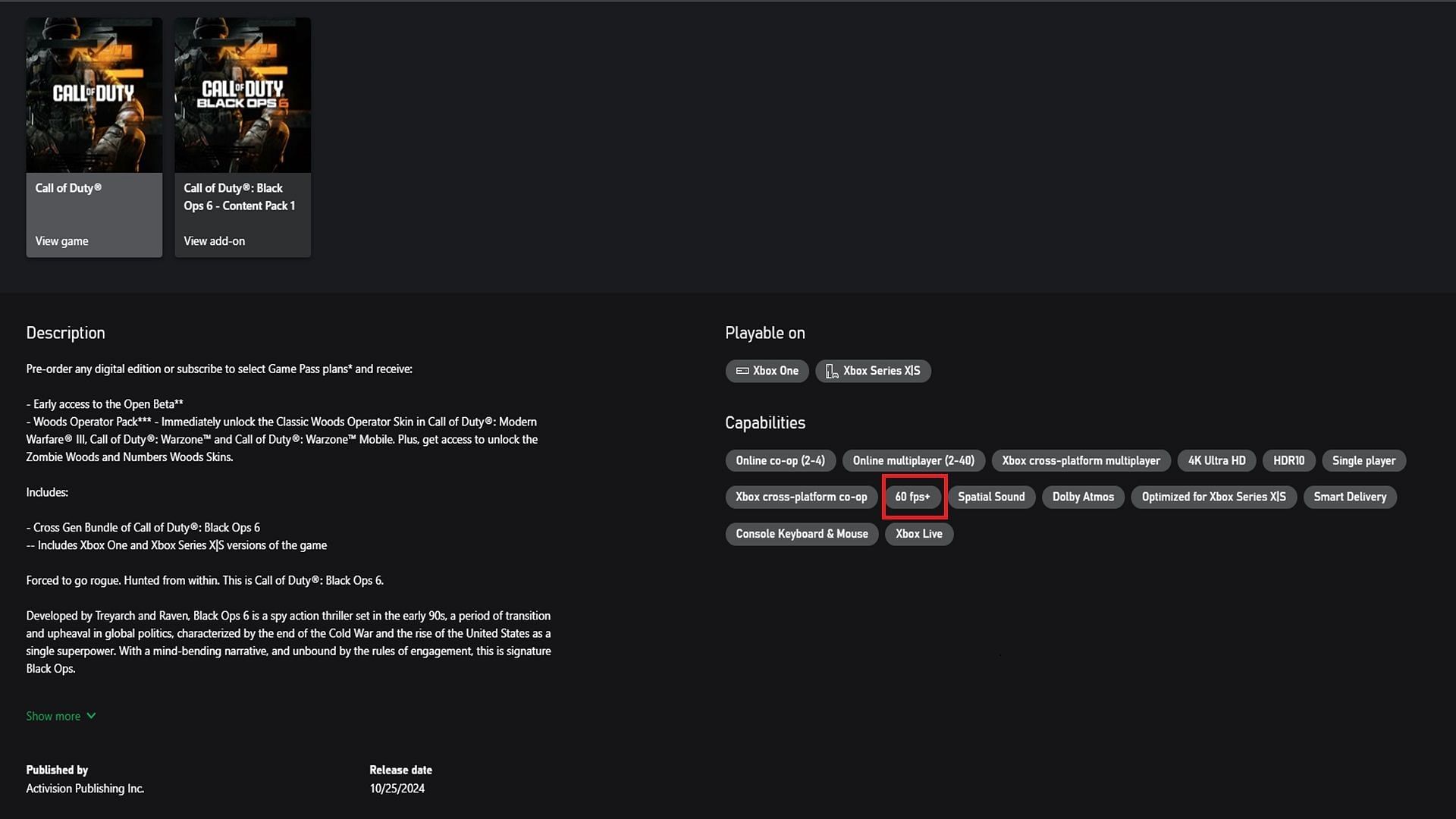Click the HDR10 capability tag
This screenshot has width=1456, height=819.
[1288, 460]
